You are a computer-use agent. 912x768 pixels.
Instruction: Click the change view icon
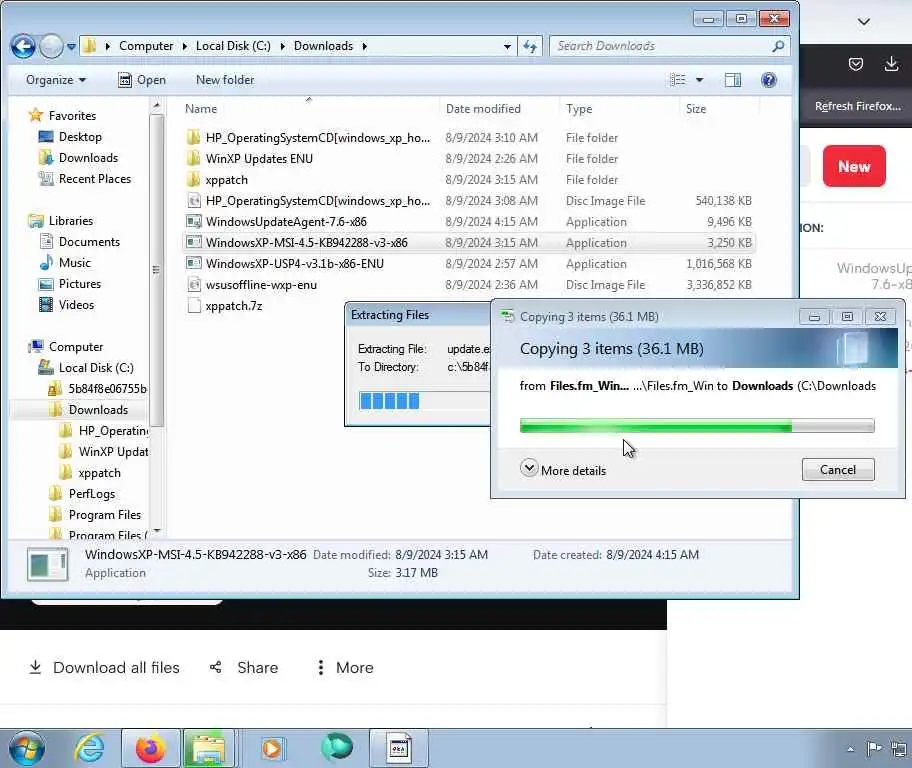pos(678,80)
